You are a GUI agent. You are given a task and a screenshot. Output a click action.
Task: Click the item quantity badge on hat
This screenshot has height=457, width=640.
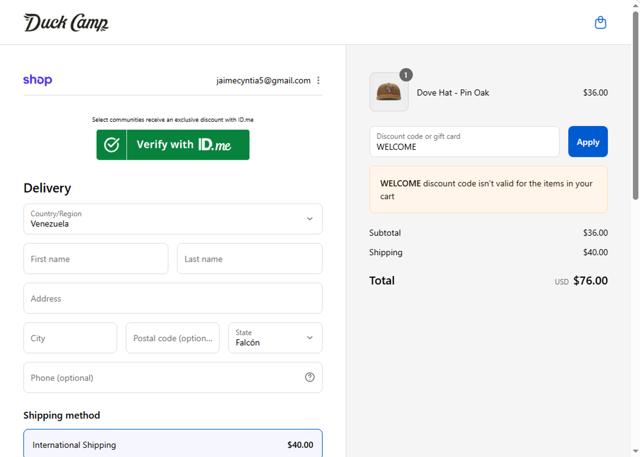click(406, 75)
